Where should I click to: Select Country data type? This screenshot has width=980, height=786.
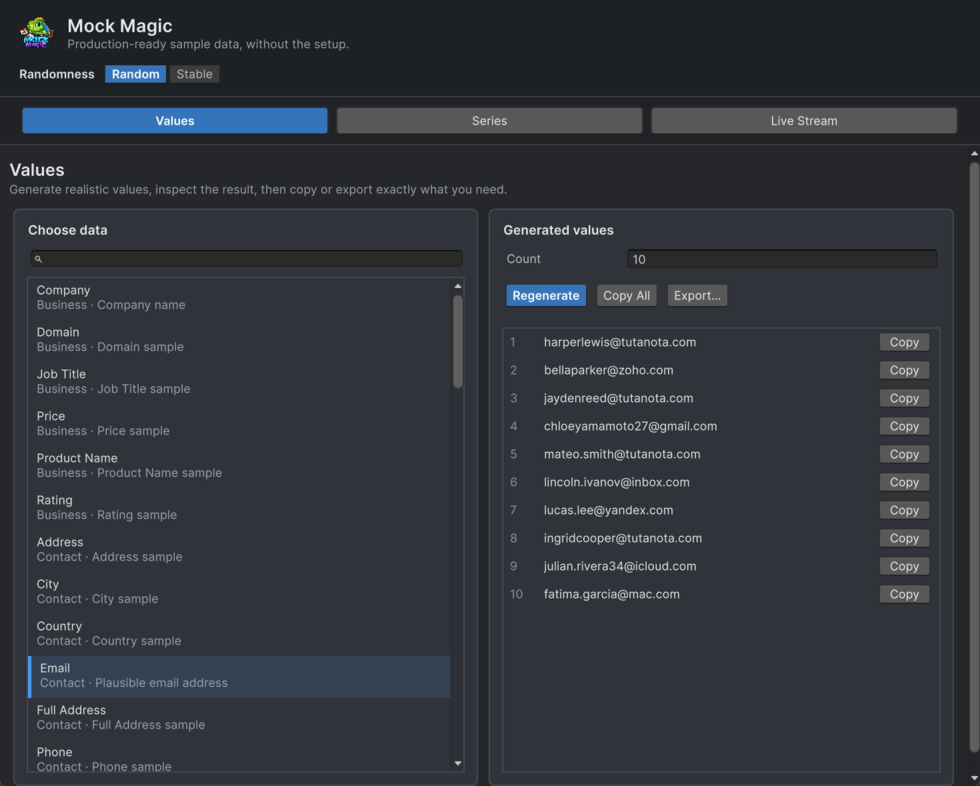pyautogui.click(x=239, y=633)
